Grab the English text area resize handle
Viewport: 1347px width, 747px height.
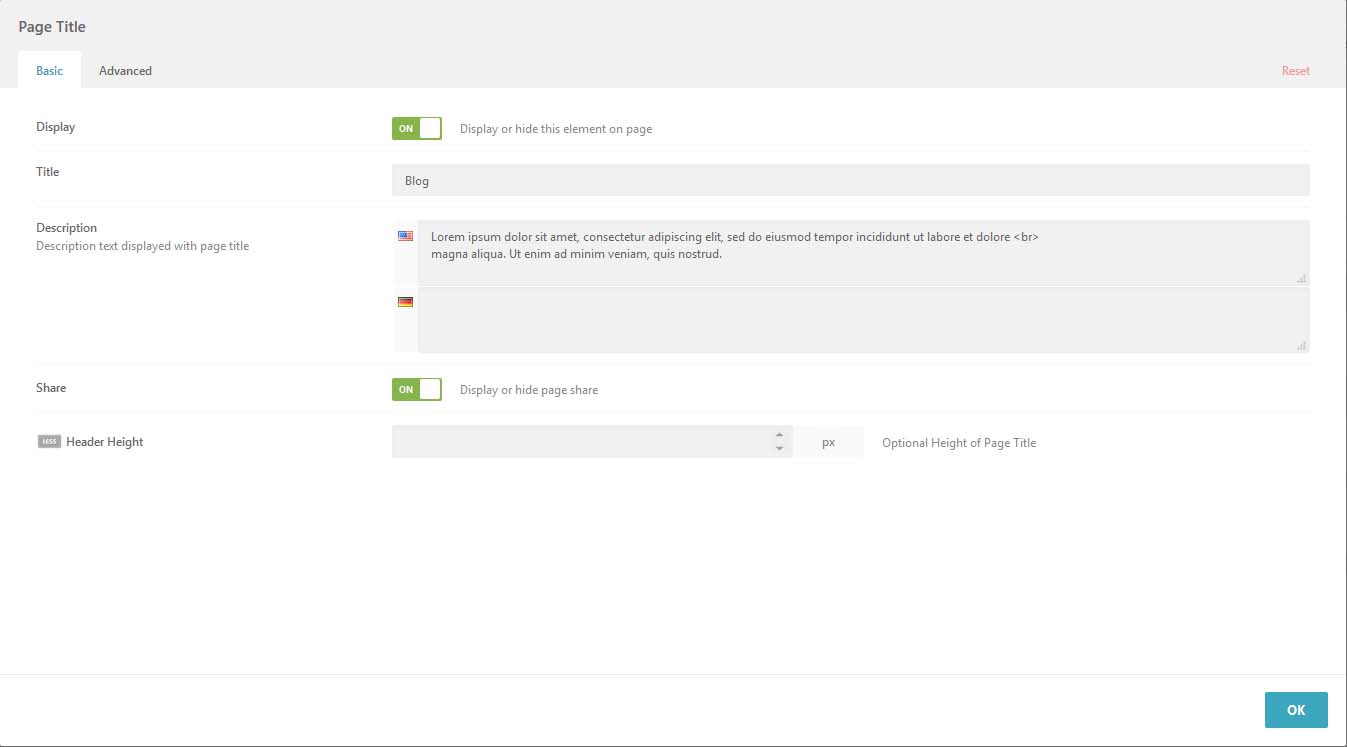[1301, 278]
